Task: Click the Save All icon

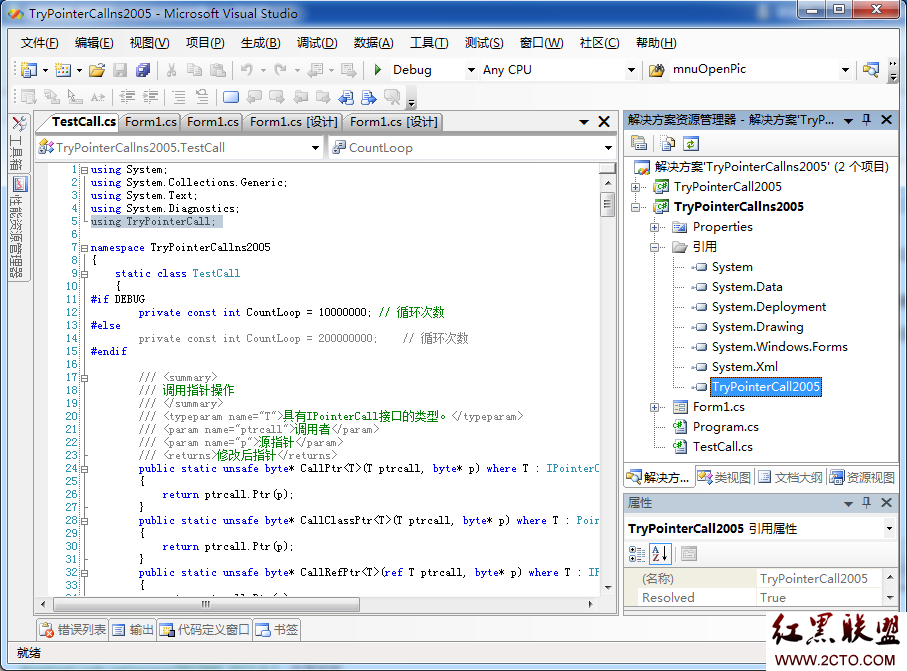Action: click(x=143, y=70)
